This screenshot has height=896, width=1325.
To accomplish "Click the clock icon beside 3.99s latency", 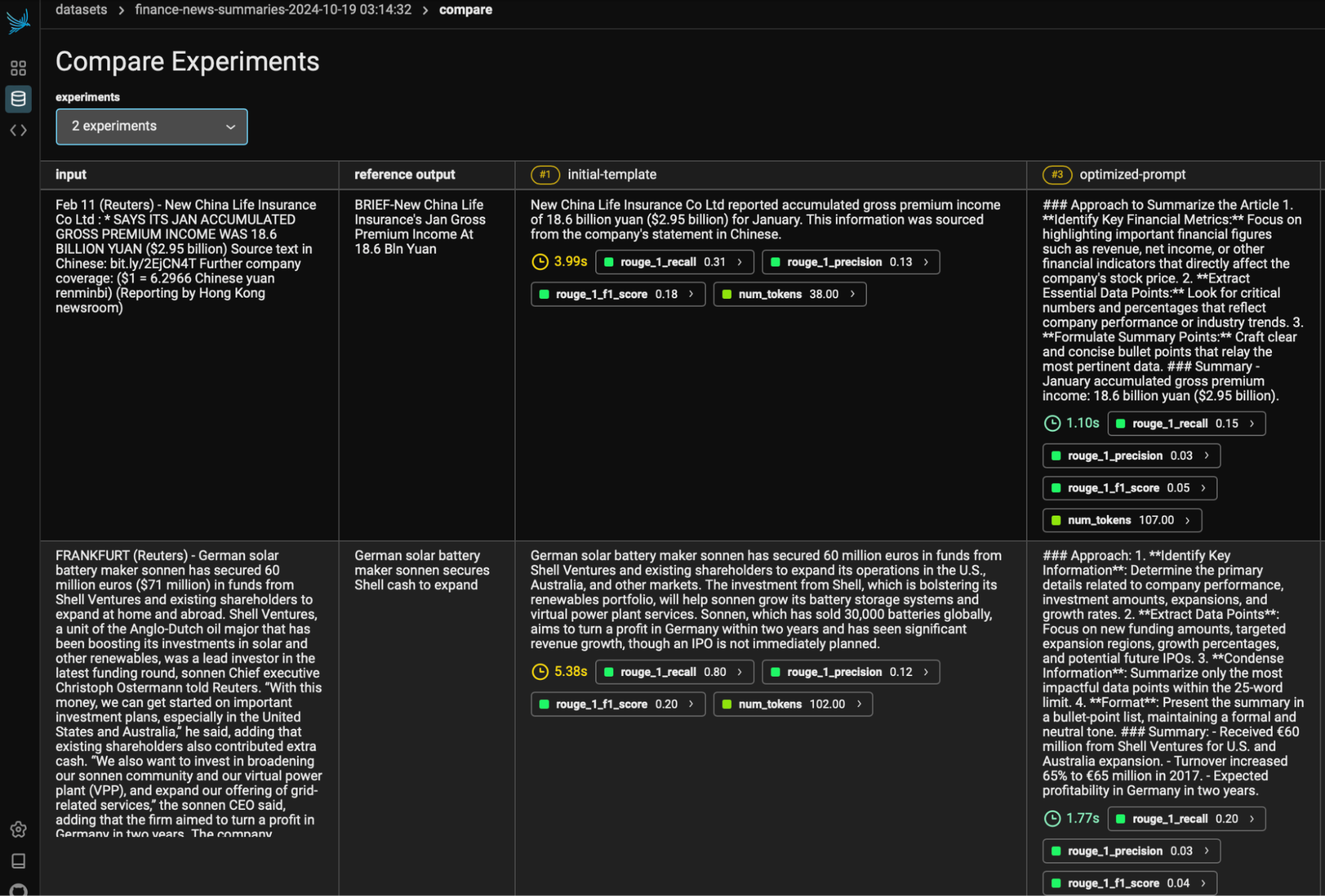I will coord(539,262).
